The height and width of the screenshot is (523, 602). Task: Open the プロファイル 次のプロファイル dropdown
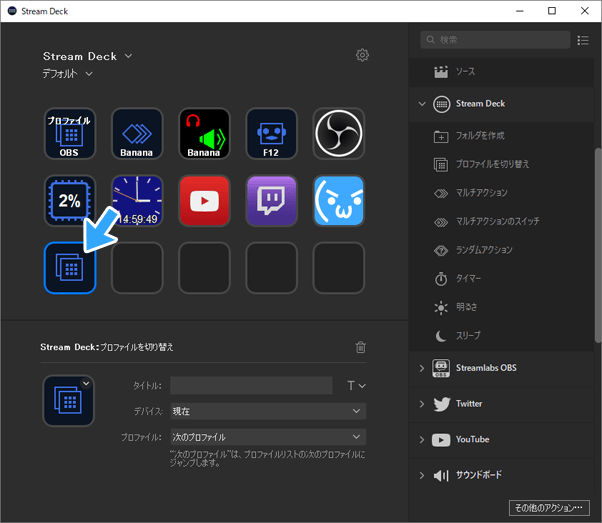pos(268,437)
